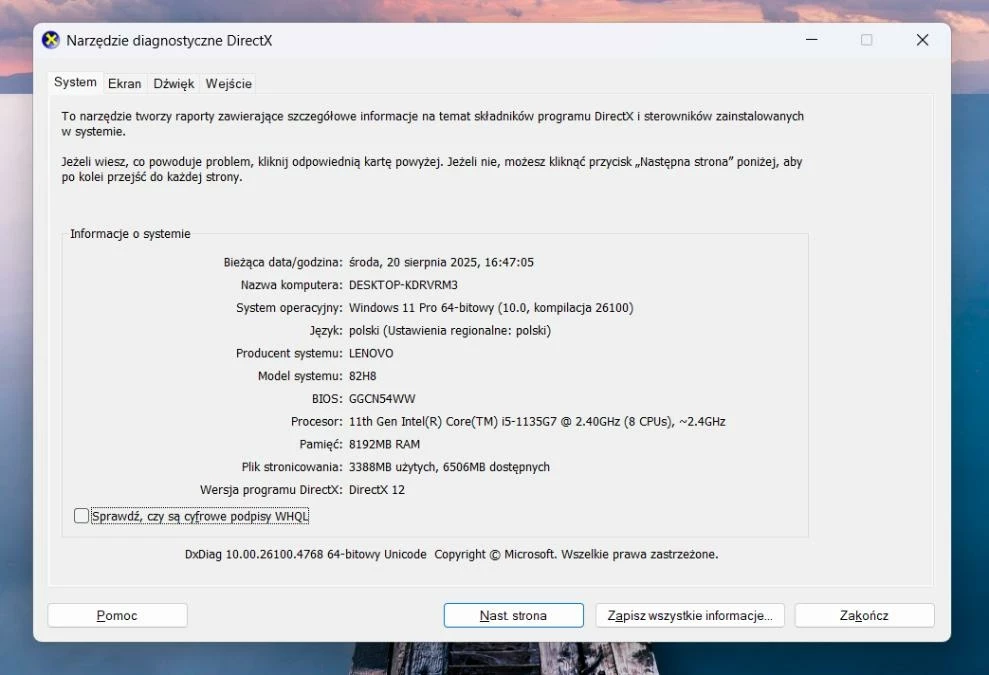Image resolution: width=989 pixels, height=675 pixels.
Task: Switch to the System tab
Action: pyautogui.click(x=75, y=82)
